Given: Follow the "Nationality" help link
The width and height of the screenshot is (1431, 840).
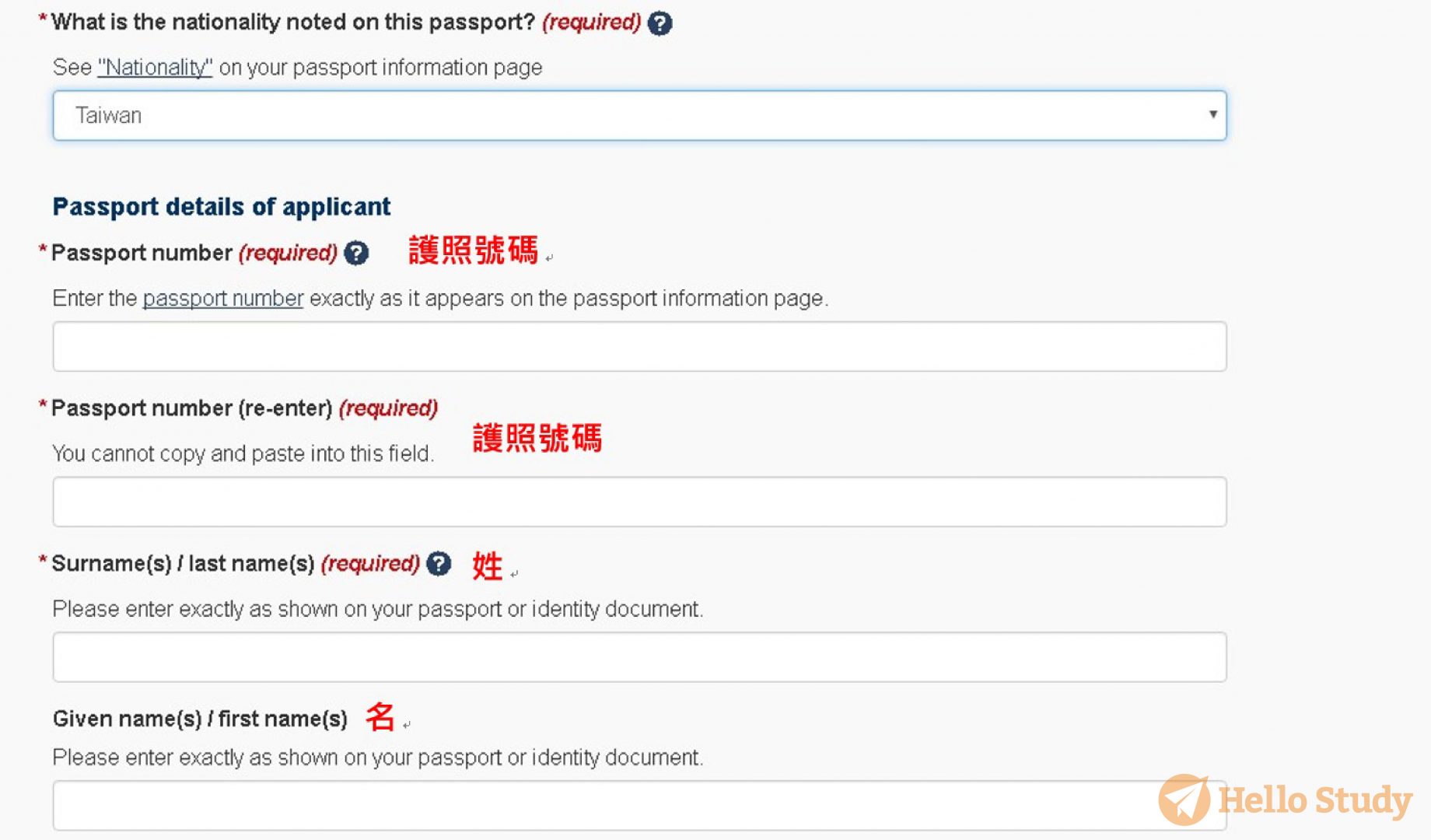Looking at the screenshot, I should [155, 68].
